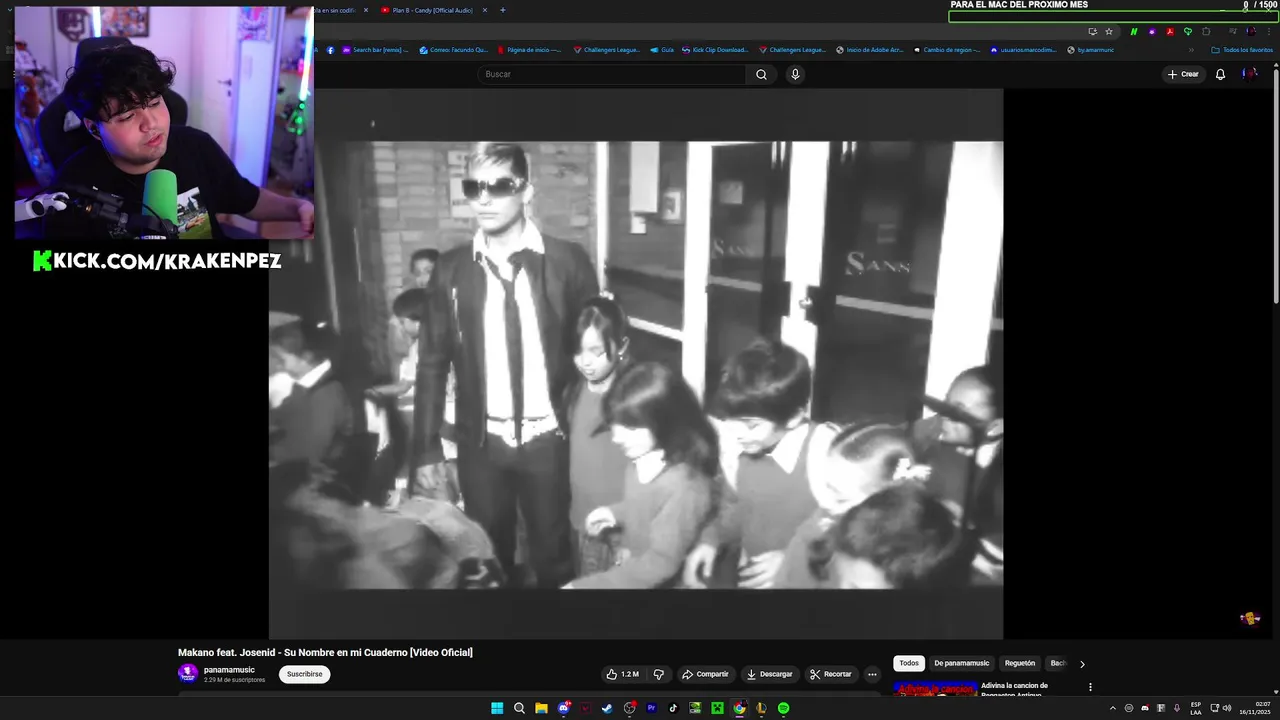This screenshot has height=720, width=1280.
Task: Click the YouTube search magnifier button
Action: click(761, 74)
